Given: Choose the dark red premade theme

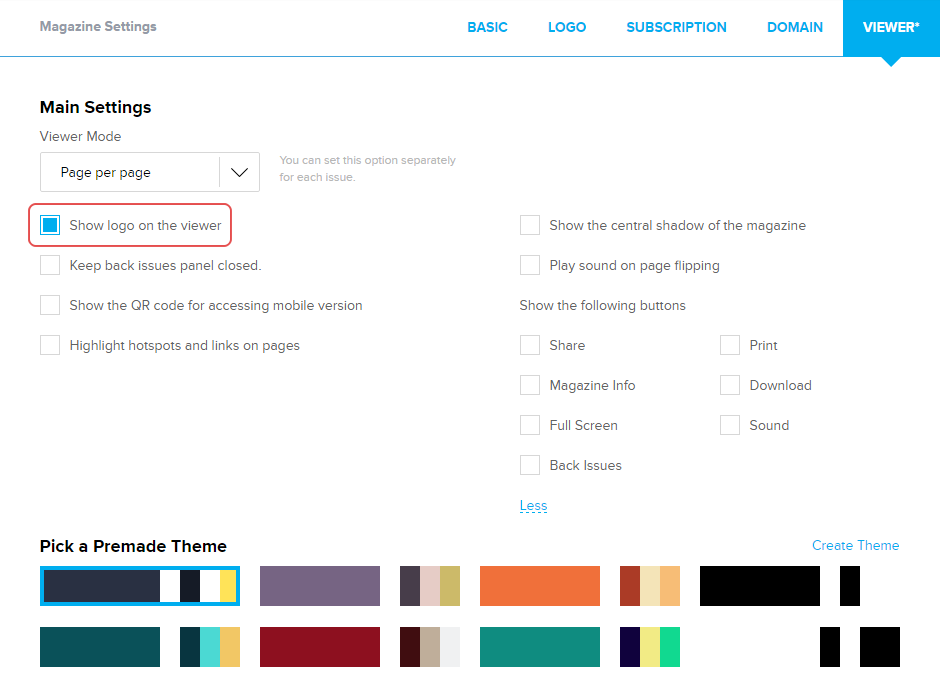Looking at the screenshot, I should click(320, 647).
